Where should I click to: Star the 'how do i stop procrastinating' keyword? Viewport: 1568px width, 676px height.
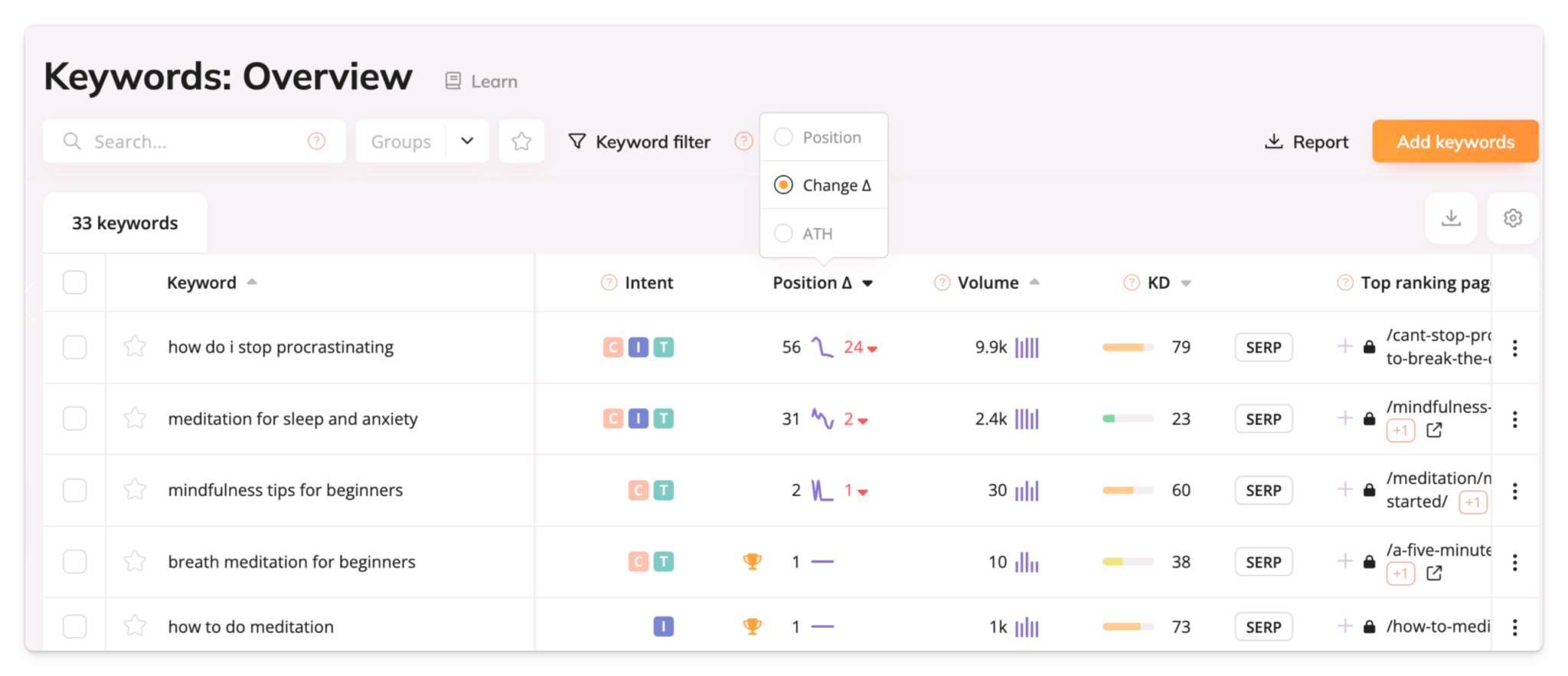[135, 347]
